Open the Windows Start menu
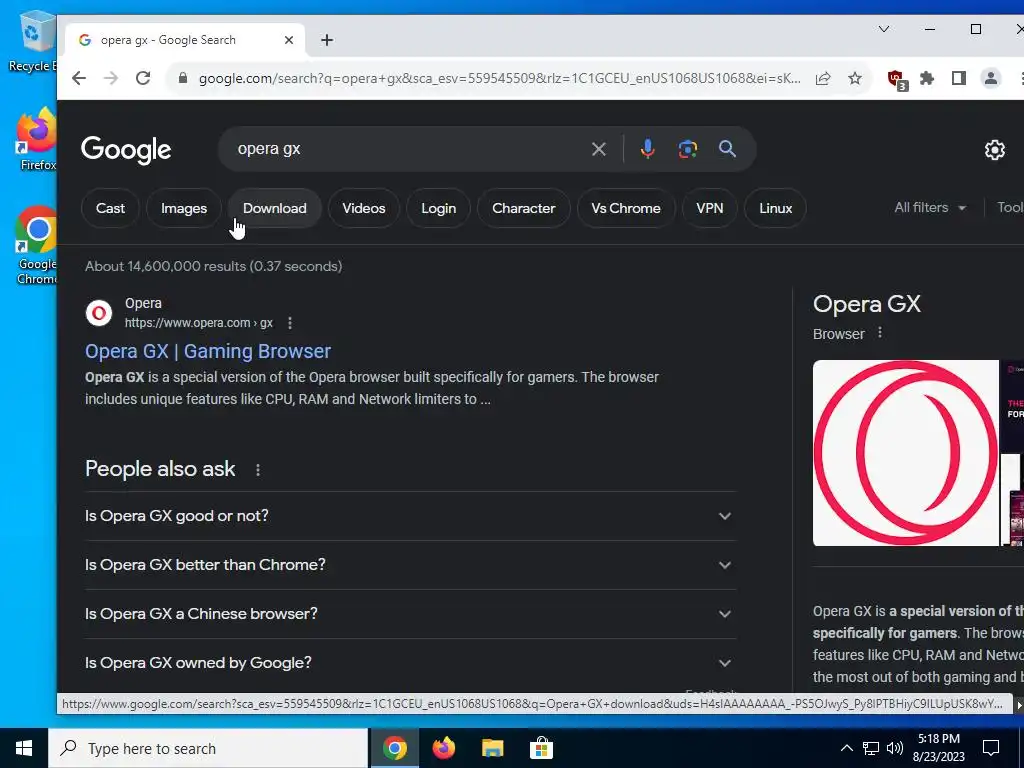This screenshot has width=1024, height=768. click(x=24, y=748)
